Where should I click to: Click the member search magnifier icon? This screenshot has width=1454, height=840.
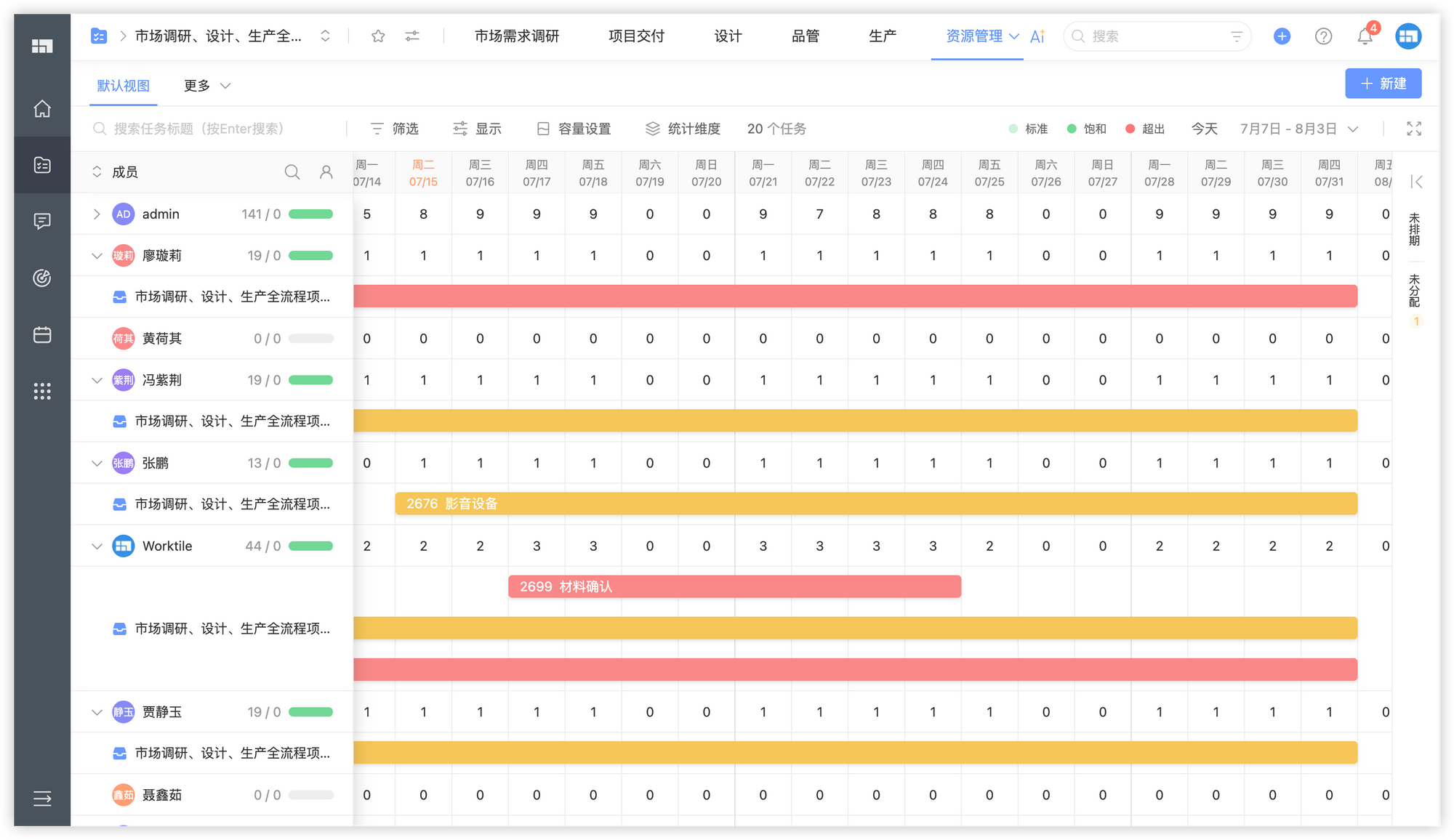292,172
